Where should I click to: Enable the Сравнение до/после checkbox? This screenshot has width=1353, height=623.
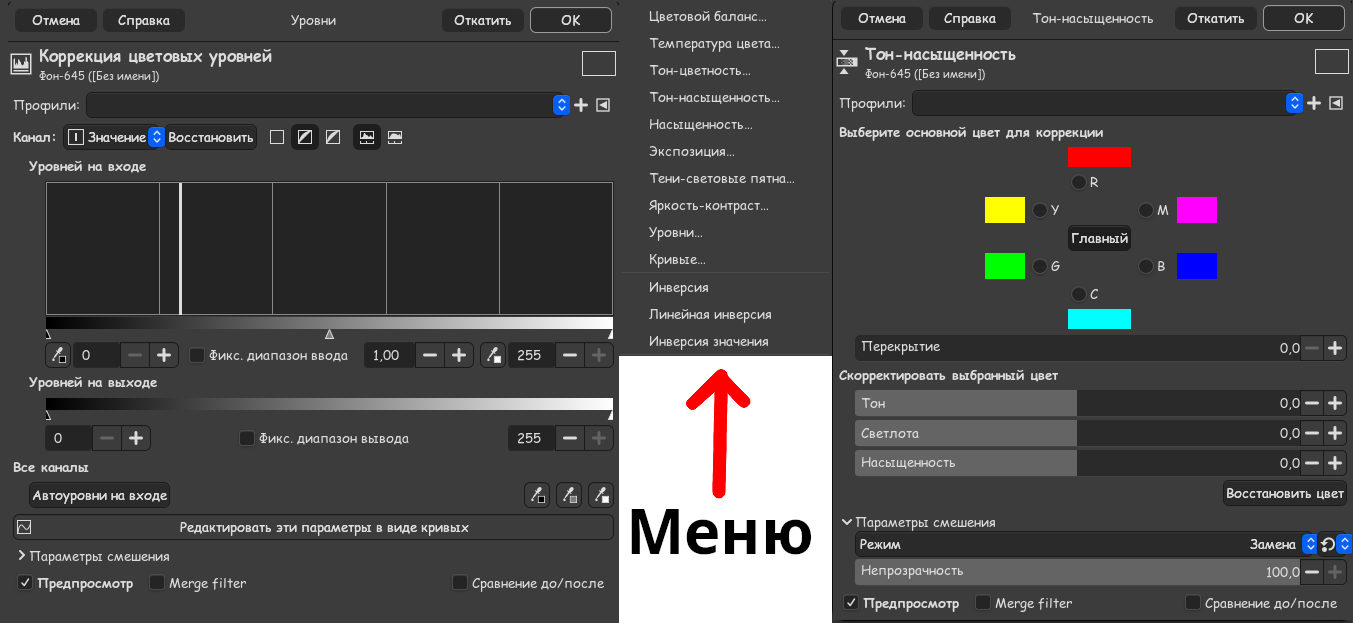(459, 582)
